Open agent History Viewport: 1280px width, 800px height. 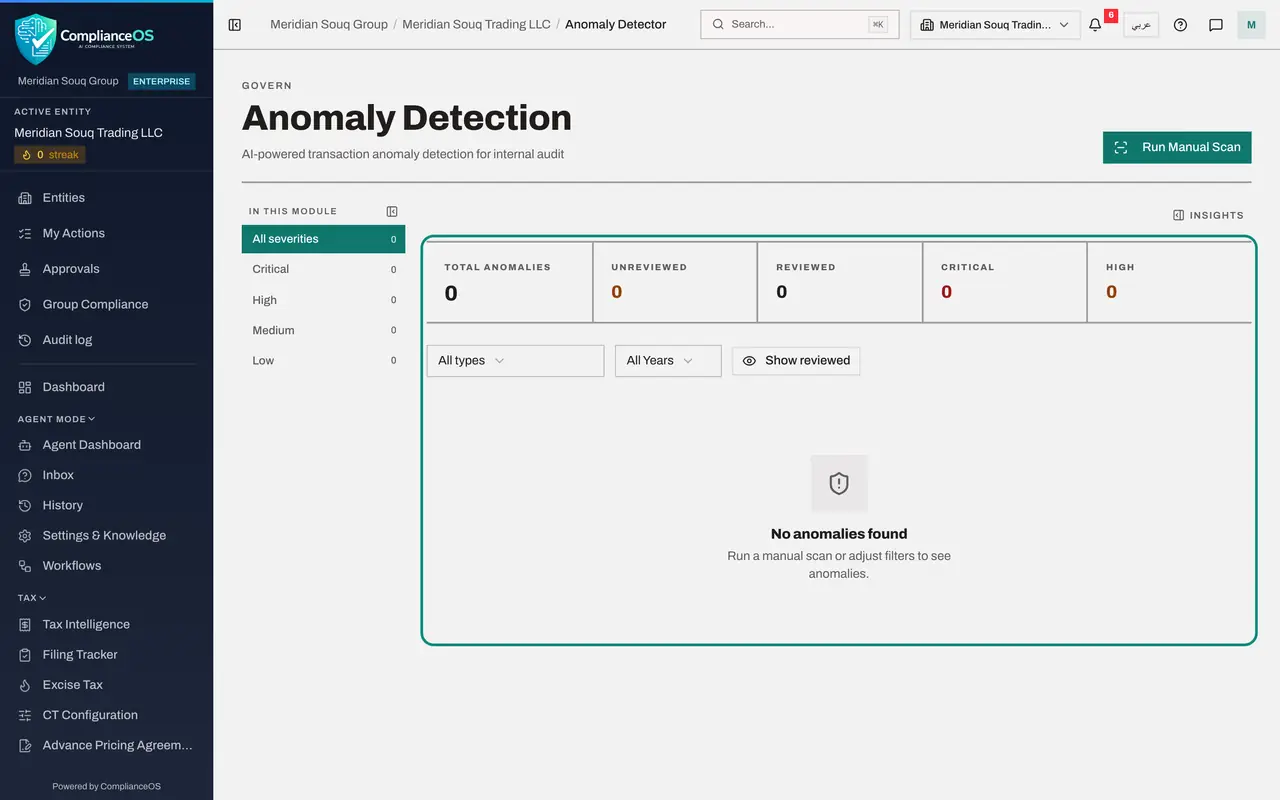coord(106,505)
